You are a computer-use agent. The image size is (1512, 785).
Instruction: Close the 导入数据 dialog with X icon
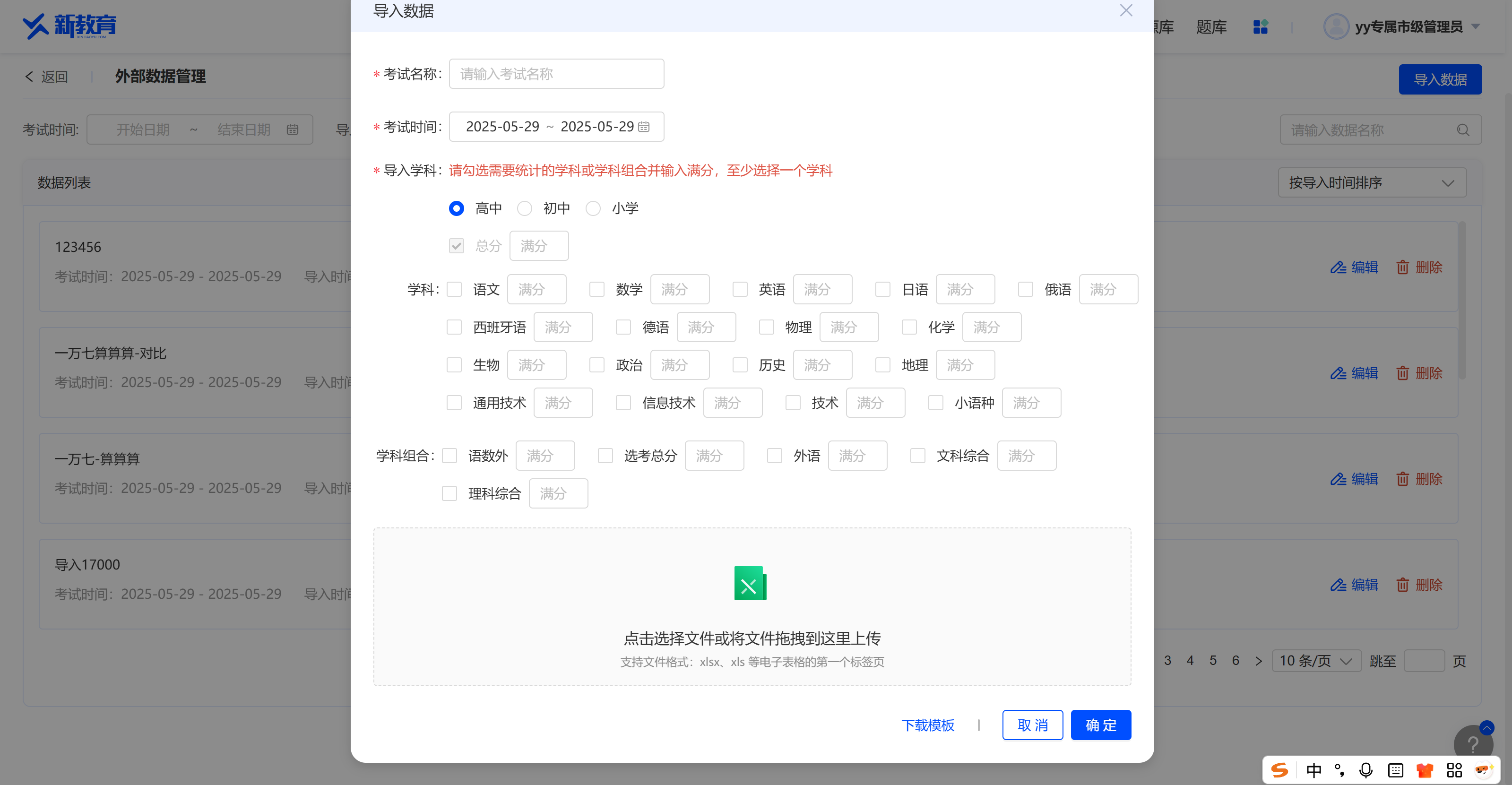click(x=1126, y=10)
